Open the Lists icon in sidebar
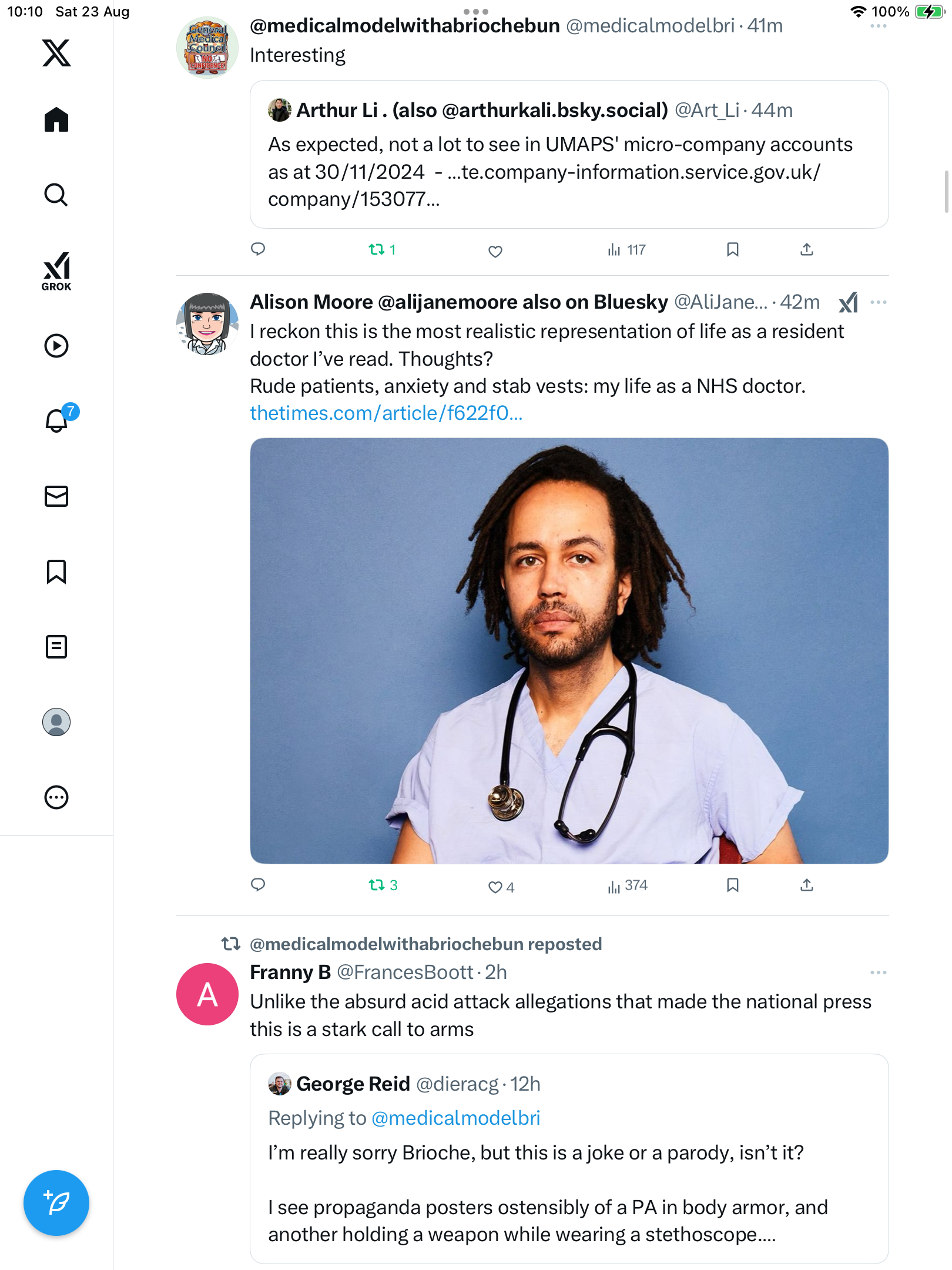 coord(56,647)
